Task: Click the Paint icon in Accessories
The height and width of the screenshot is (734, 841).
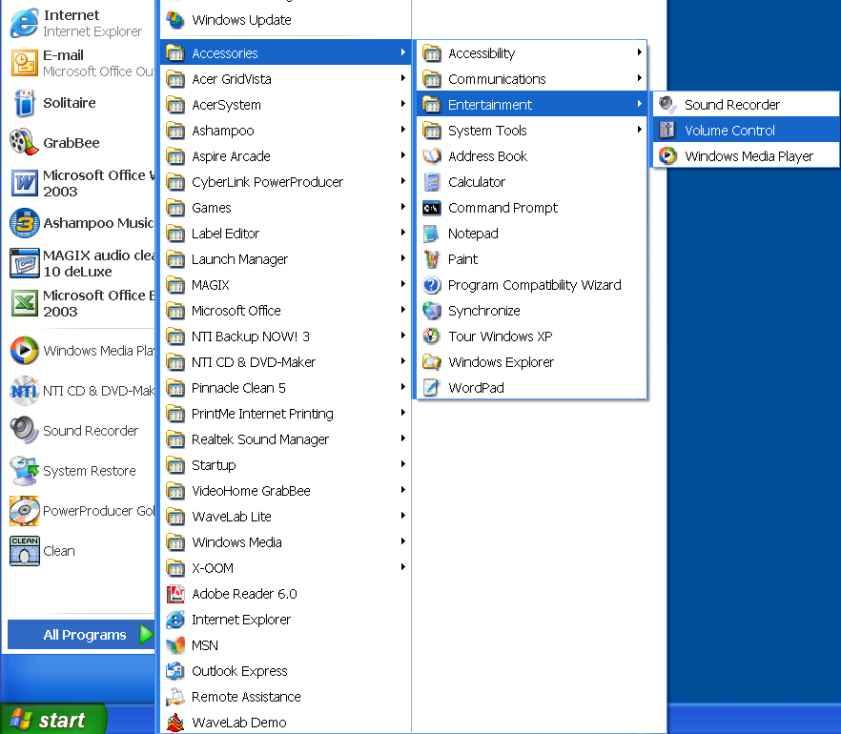Action: (432, 259)
